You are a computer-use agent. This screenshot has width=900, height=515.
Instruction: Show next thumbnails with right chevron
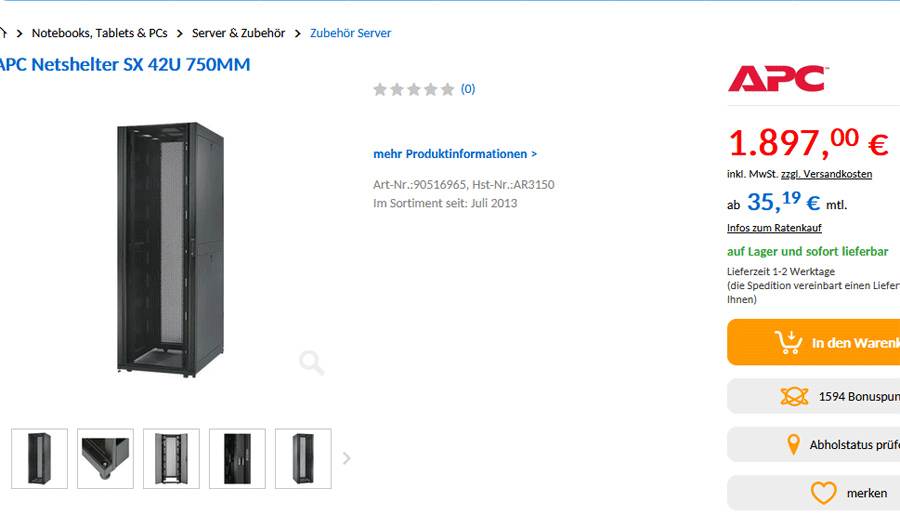[347, 458]
